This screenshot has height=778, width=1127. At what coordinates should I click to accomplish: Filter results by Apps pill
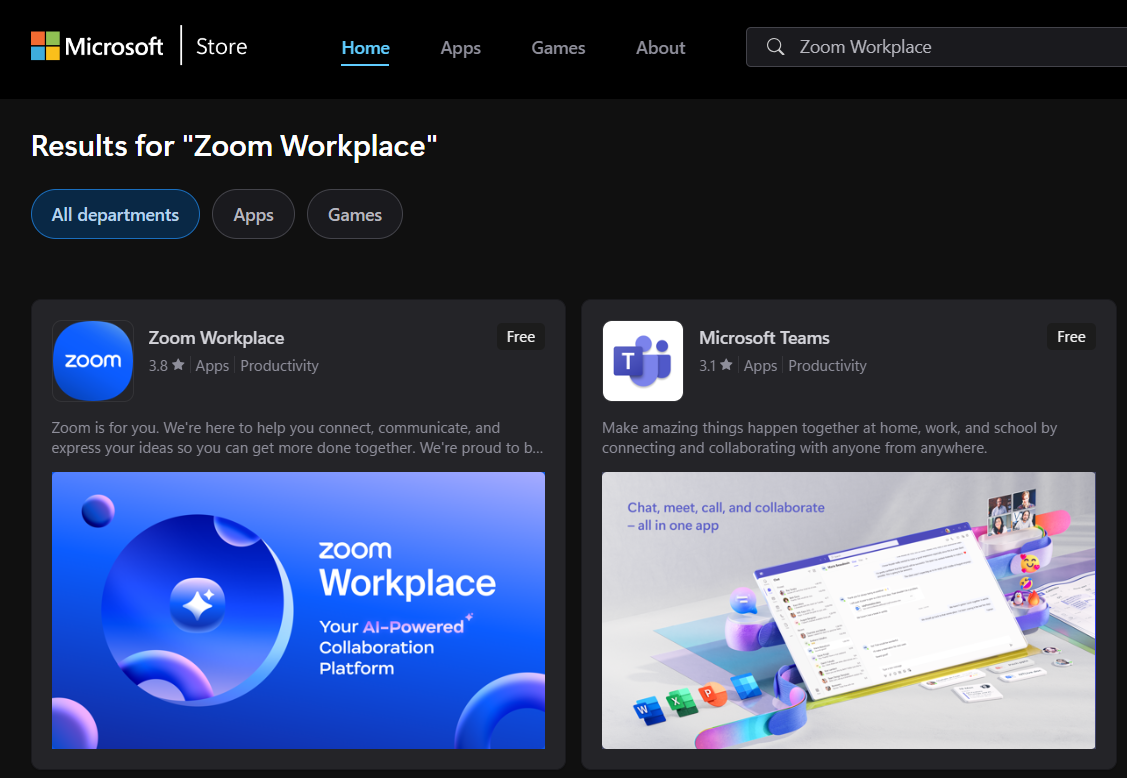click(253, 214)
